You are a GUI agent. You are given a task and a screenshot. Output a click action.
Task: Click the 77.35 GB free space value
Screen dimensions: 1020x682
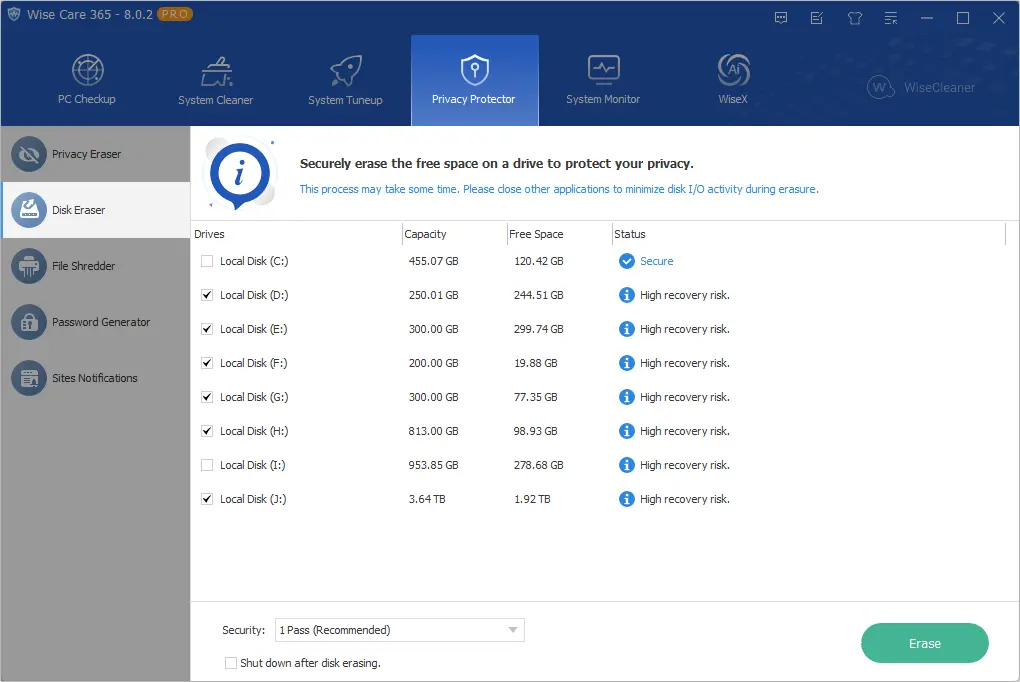point(536,397)
